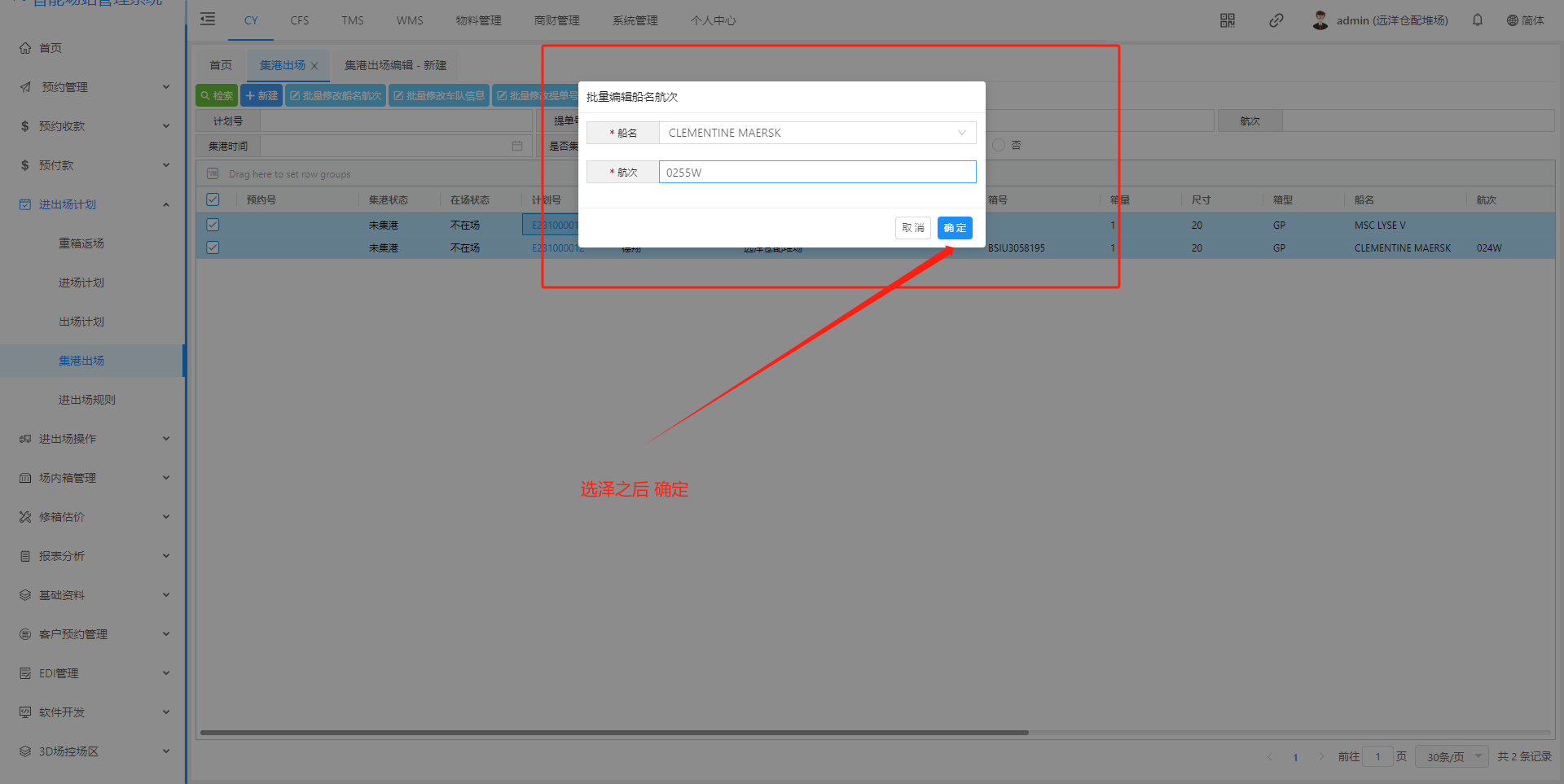1564x784 pixels.
Task: Open the 集港出场编辑 - 新建 tab
Action: (395, 65)
